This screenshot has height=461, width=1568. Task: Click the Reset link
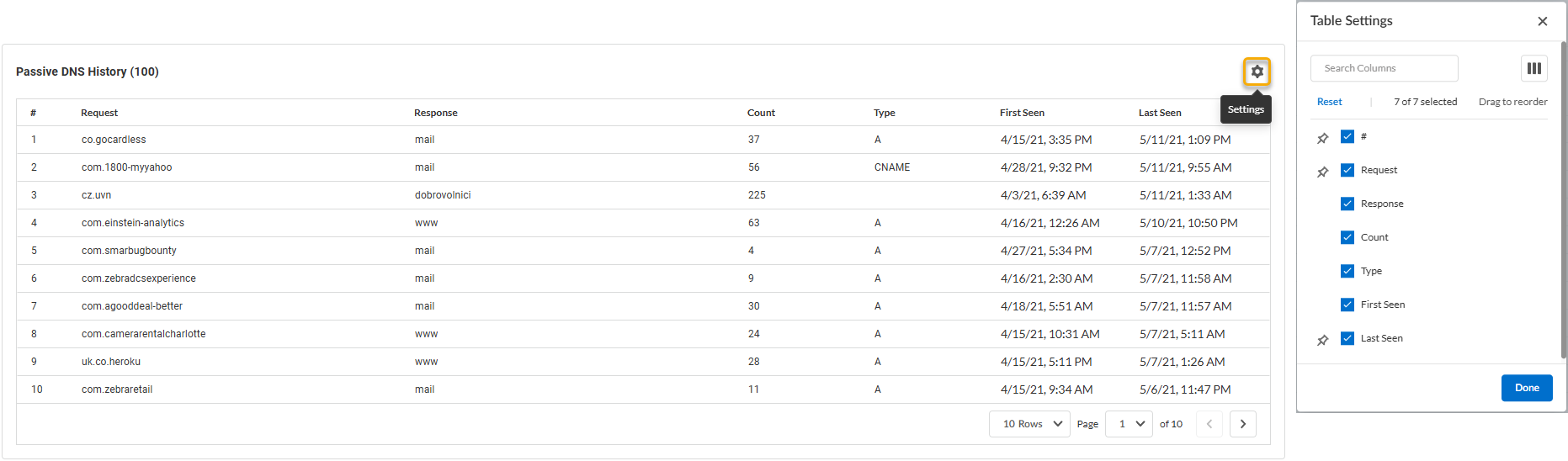pos(1329,102)
